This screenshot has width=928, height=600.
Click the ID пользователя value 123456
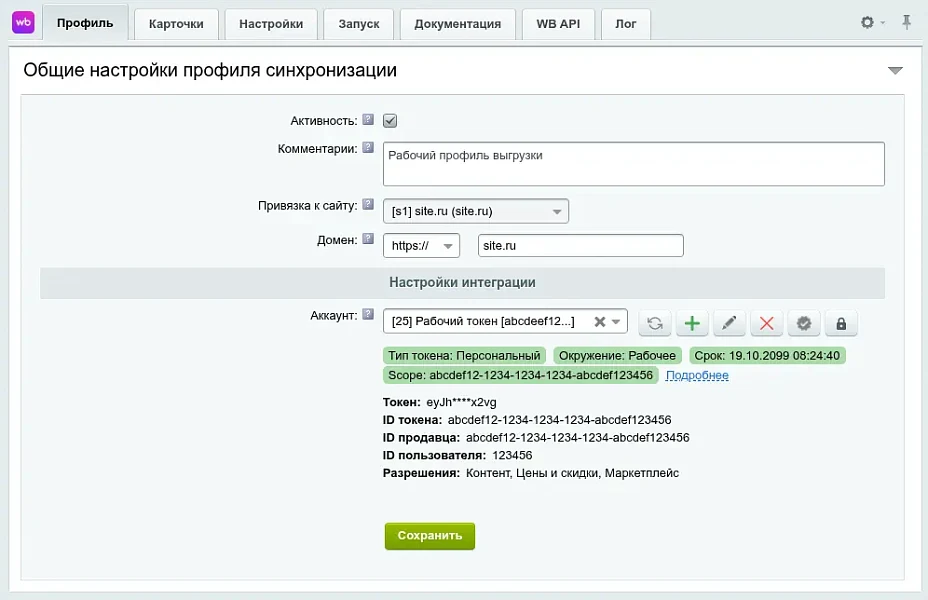pyautogui.click(x=512, y=456)
